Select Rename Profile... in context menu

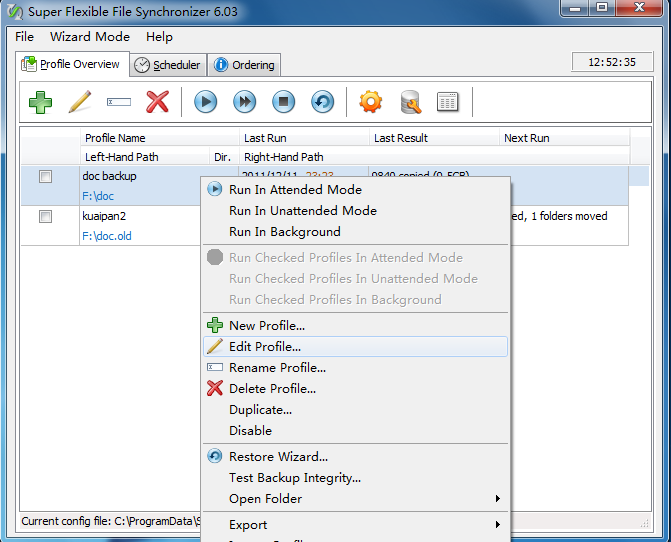(355, 367)
